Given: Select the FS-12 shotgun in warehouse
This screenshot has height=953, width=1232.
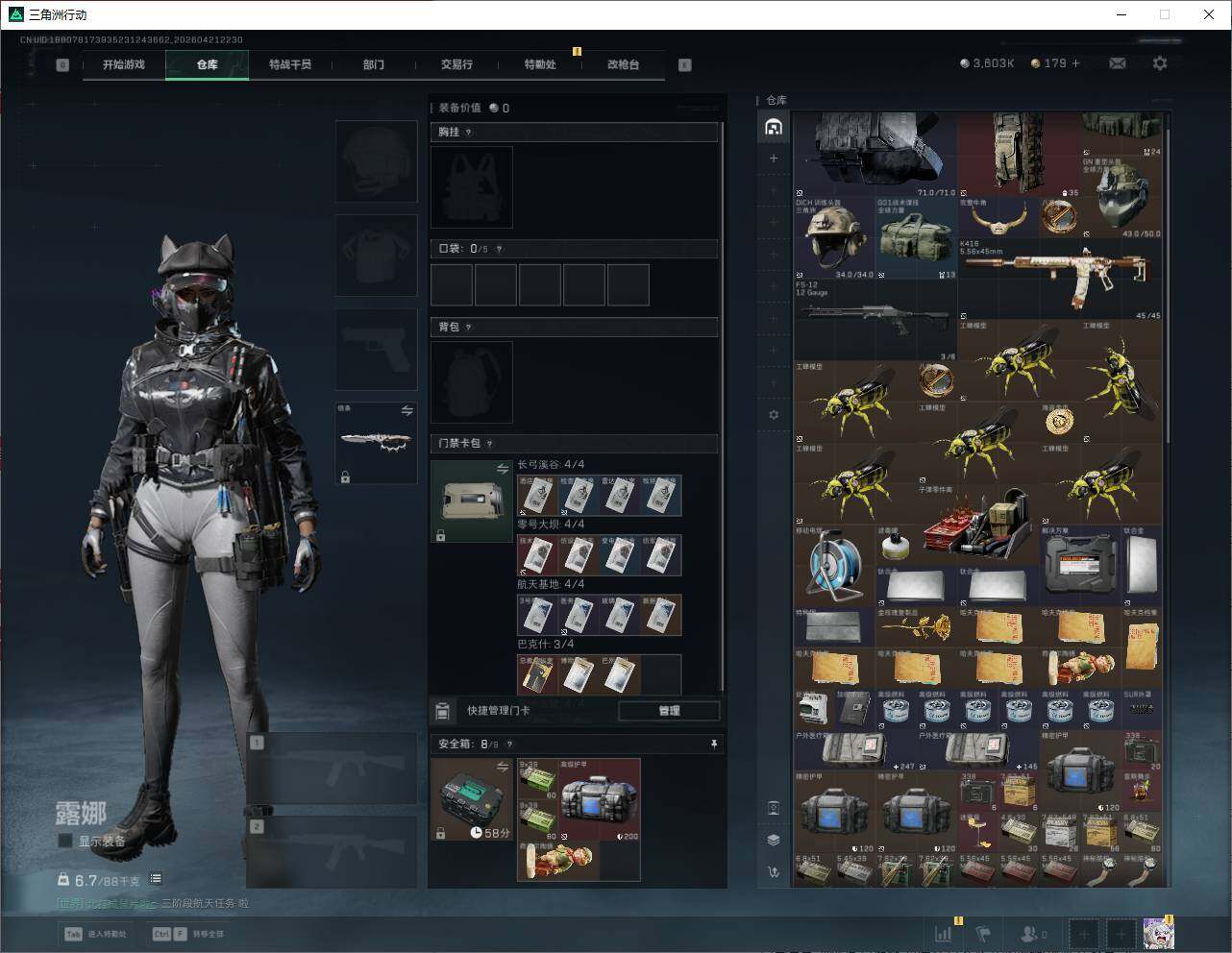Looking at the screenshot, I should [x=875, y=321].
